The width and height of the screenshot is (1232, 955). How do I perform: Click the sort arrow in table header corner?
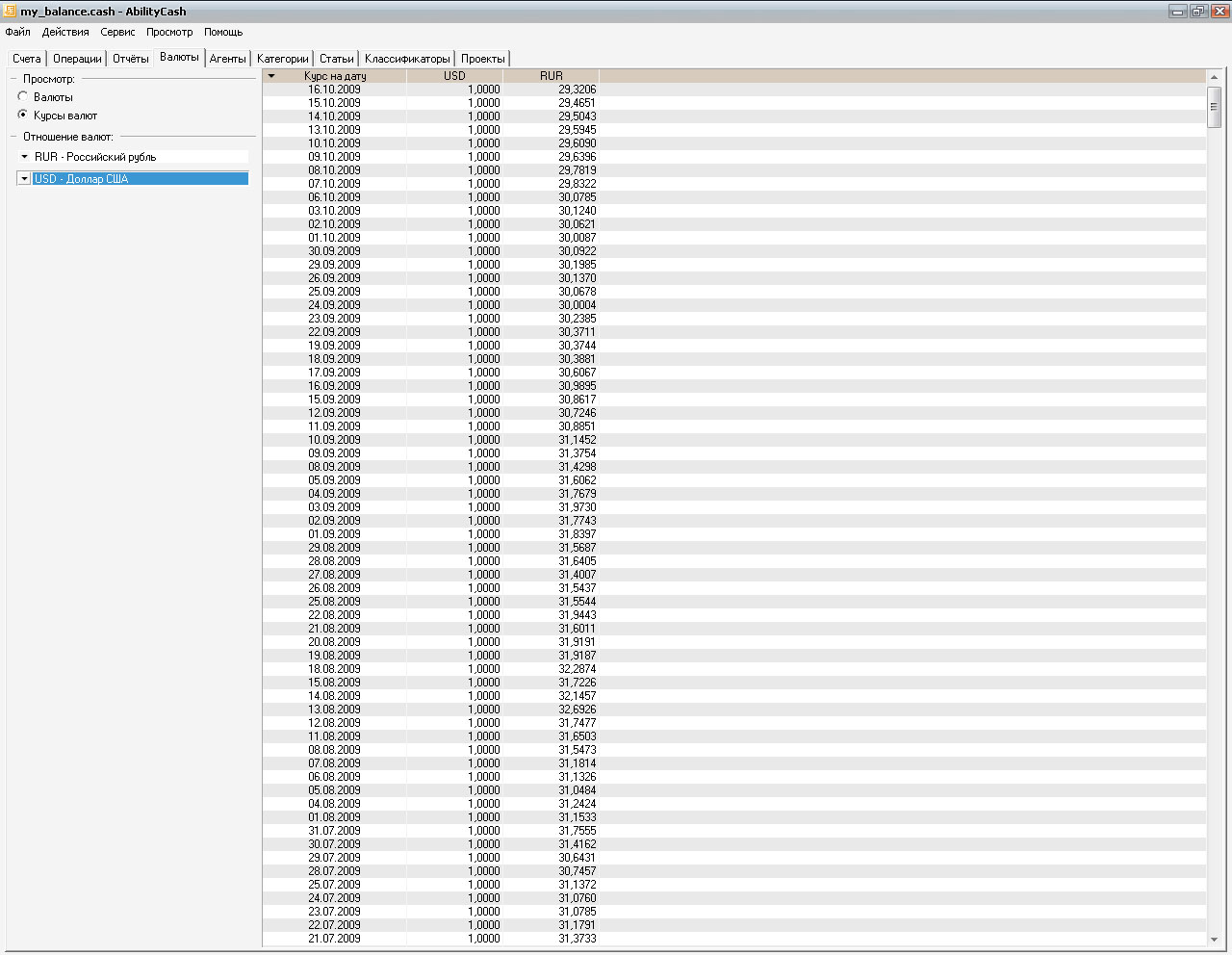point(271,76)
